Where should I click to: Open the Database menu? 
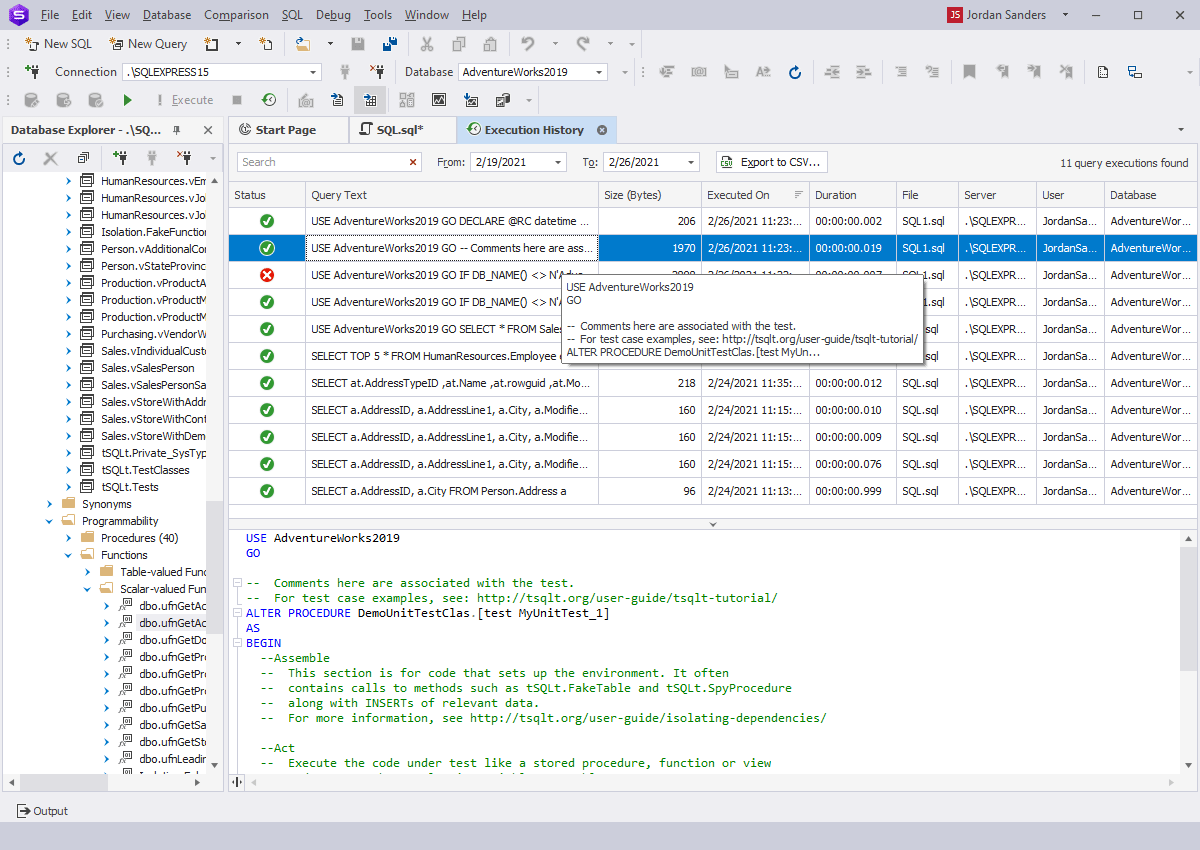(167, 15)
